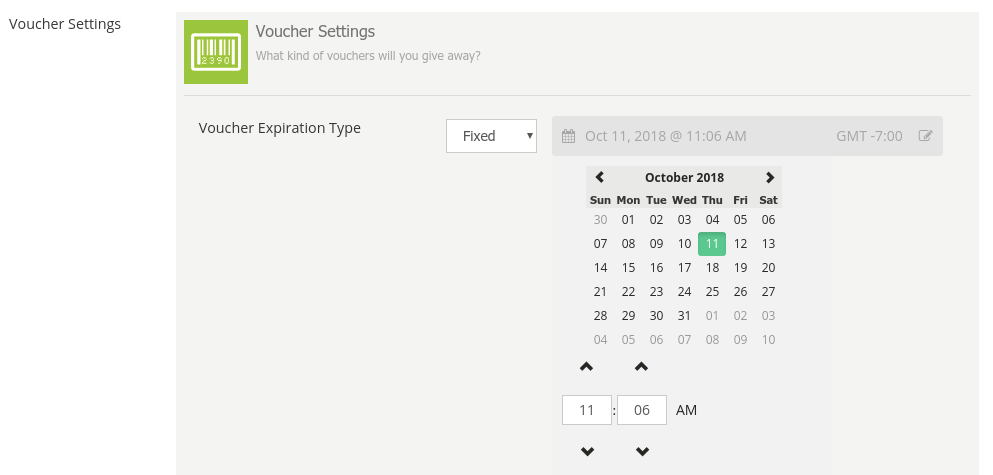
Task: Choose October 31 in the calendar
Action: [684, 315]
